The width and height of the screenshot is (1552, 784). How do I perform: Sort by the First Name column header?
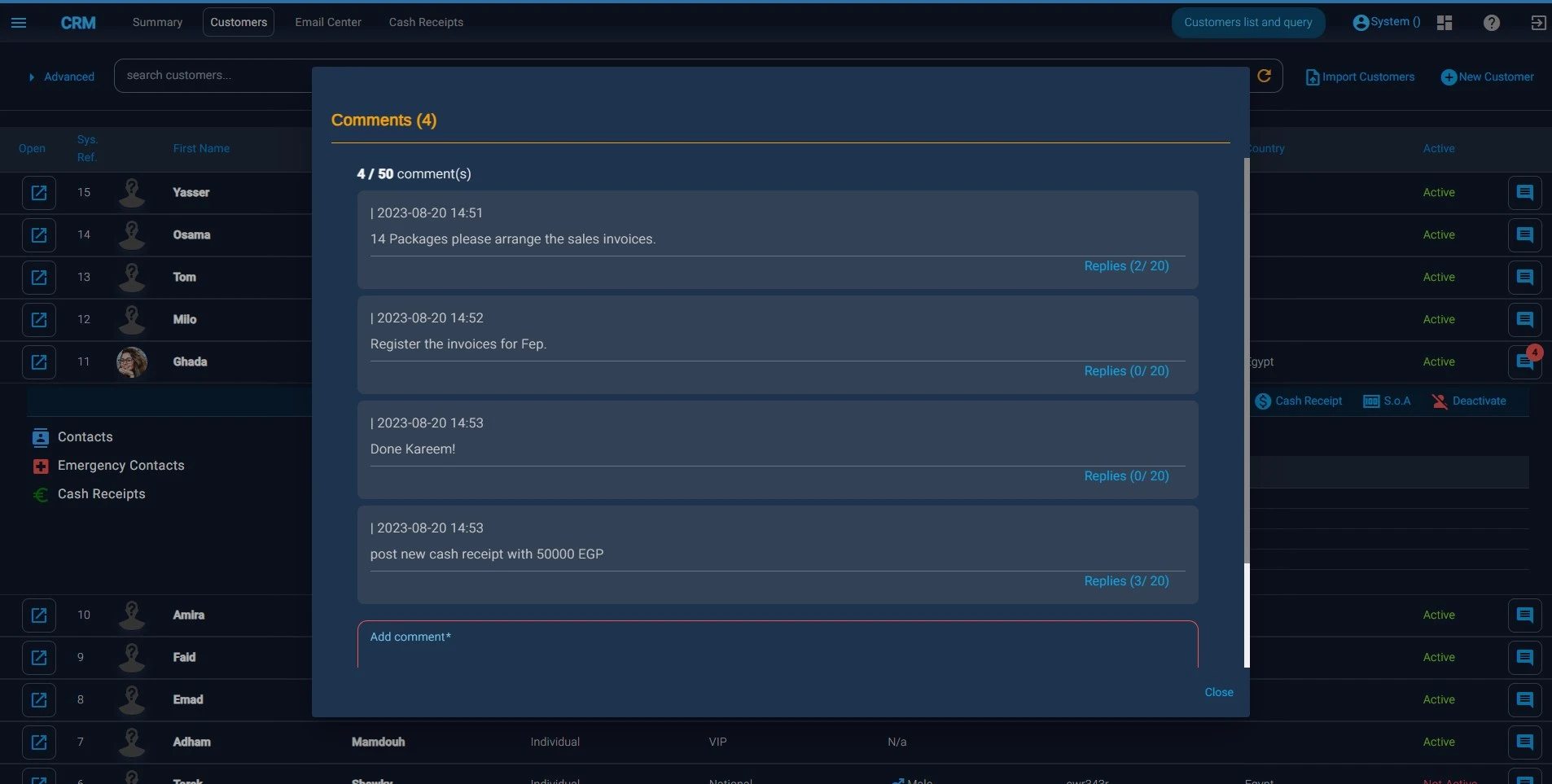201,149
